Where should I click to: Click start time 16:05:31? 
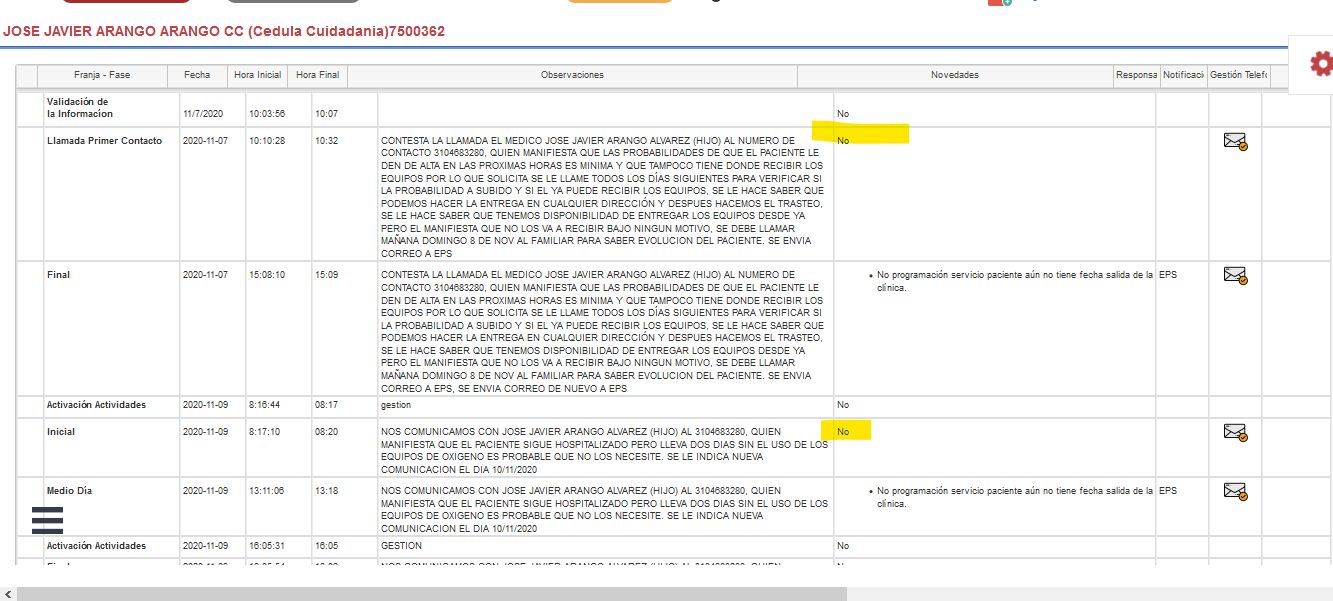click(x=267, y=546)
